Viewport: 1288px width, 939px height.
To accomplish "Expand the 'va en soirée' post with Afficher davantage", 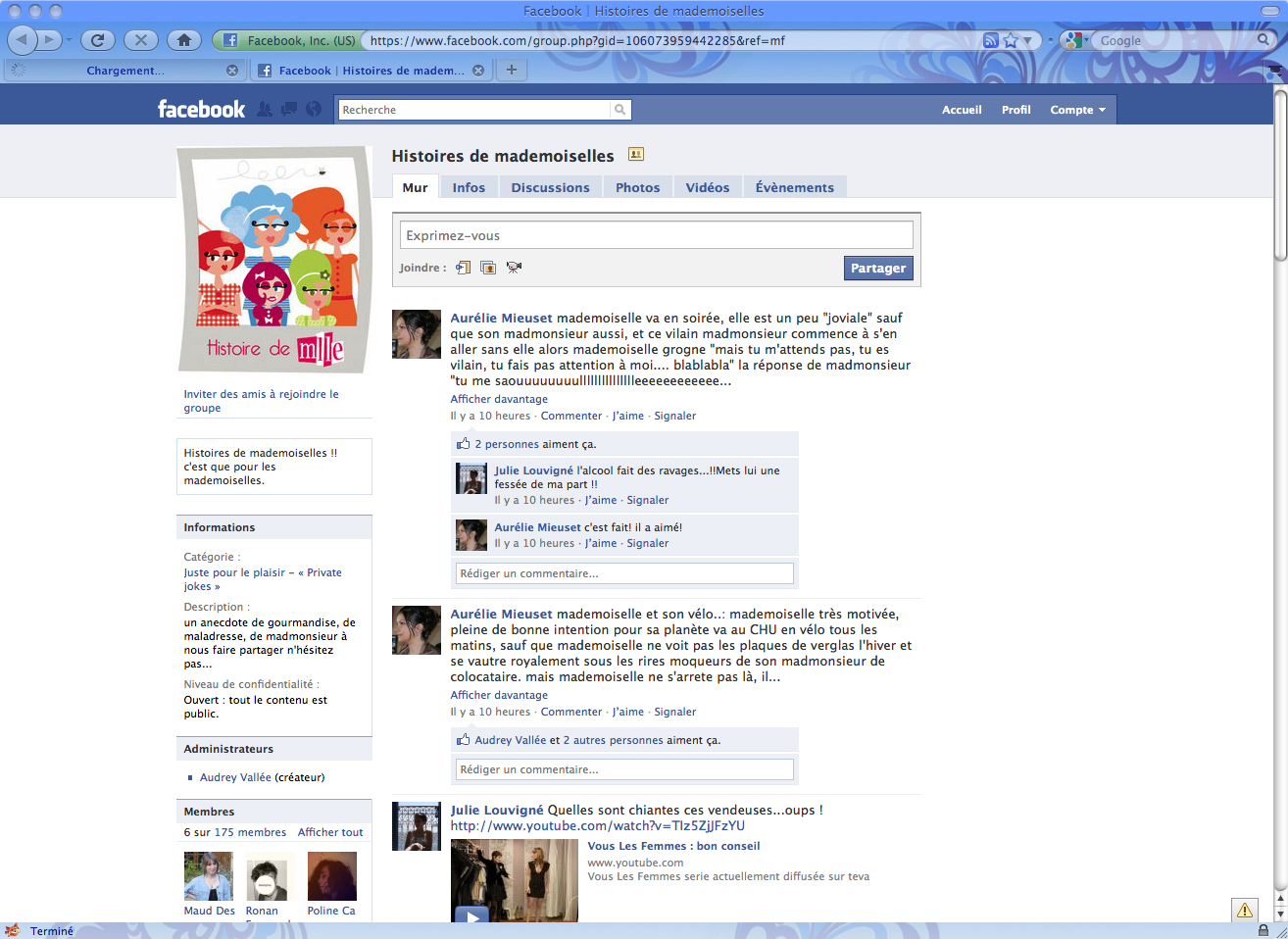I will [499, 399].
